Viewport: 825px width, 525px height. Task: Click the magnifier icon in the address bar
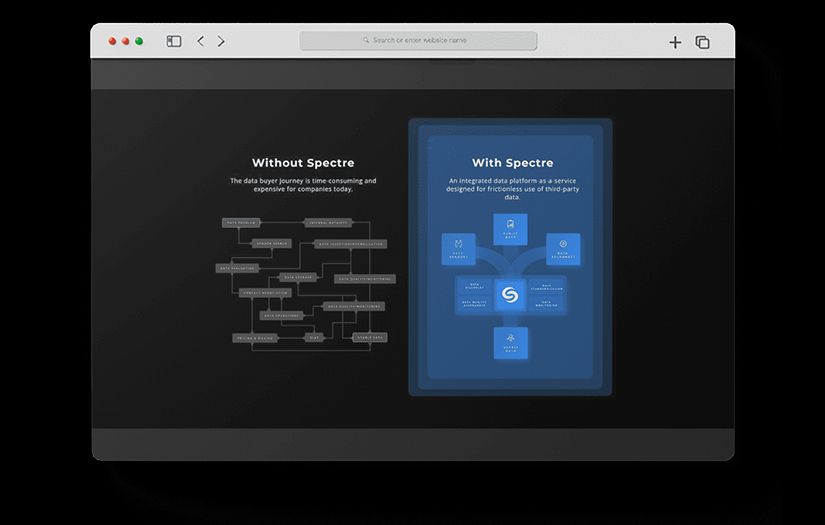366,40
